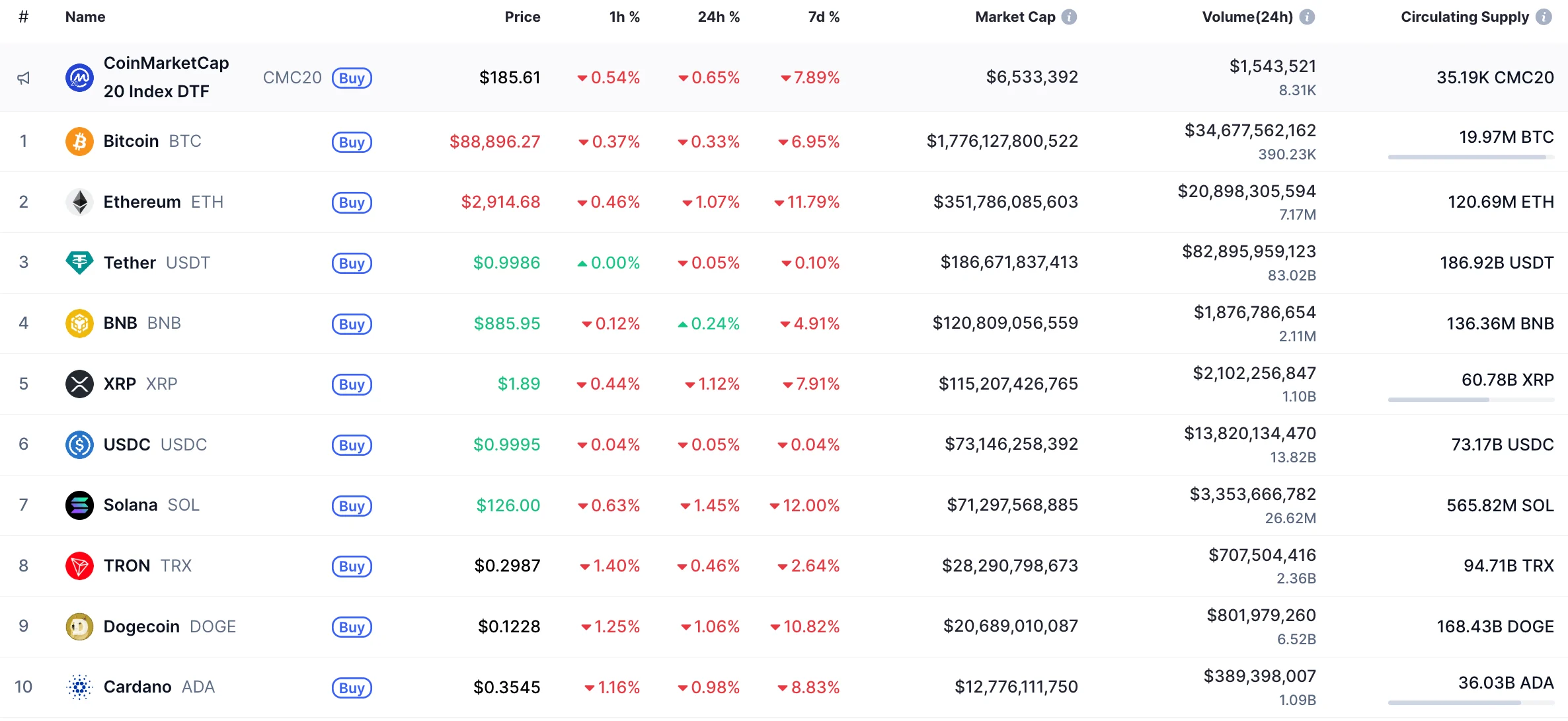
Task: Click the Bitcoin coin logo icon
Action: [79, 142]
